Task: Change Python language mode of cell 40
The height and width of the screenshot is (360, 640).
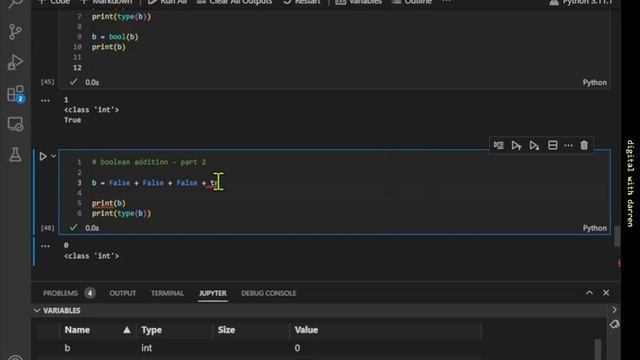Action: point(594,228)
